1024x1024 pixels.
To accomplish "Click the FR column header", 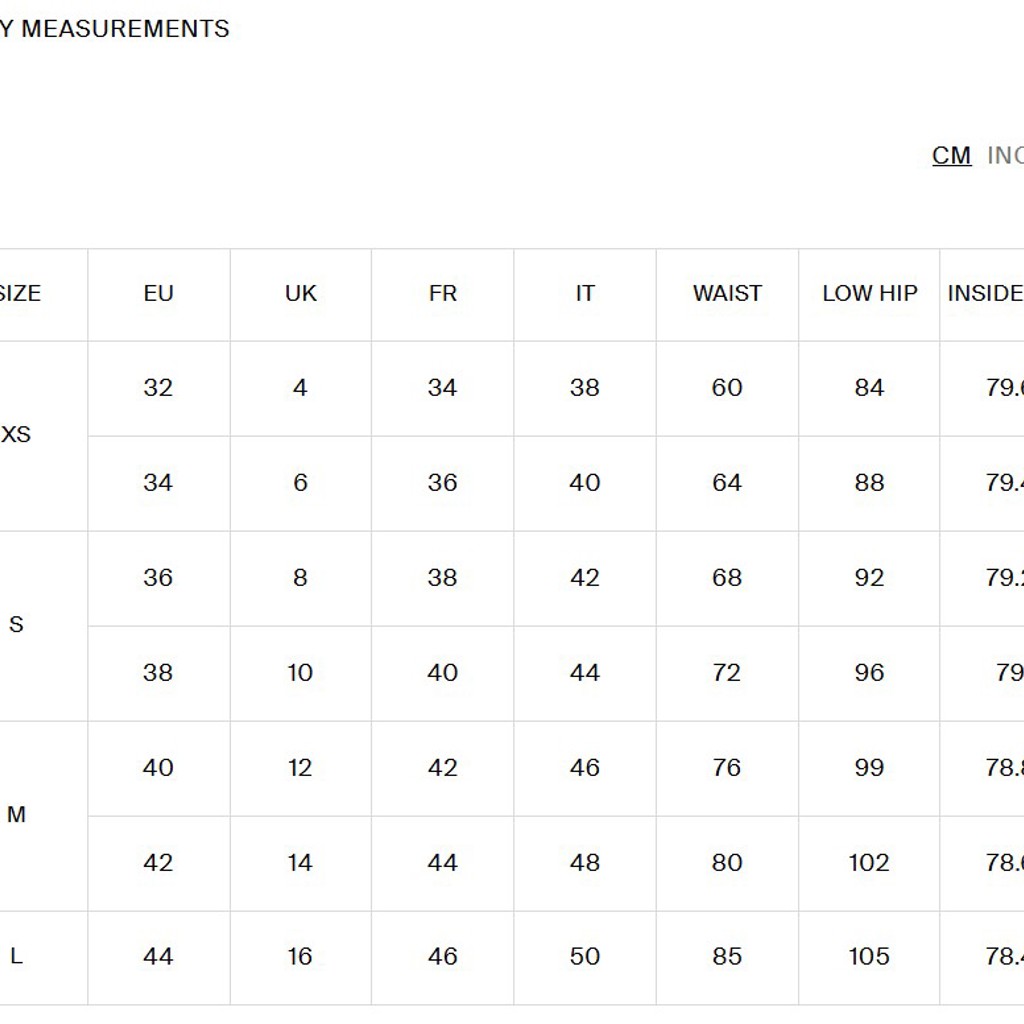I will pyautogui.click(x=443, y=293).
